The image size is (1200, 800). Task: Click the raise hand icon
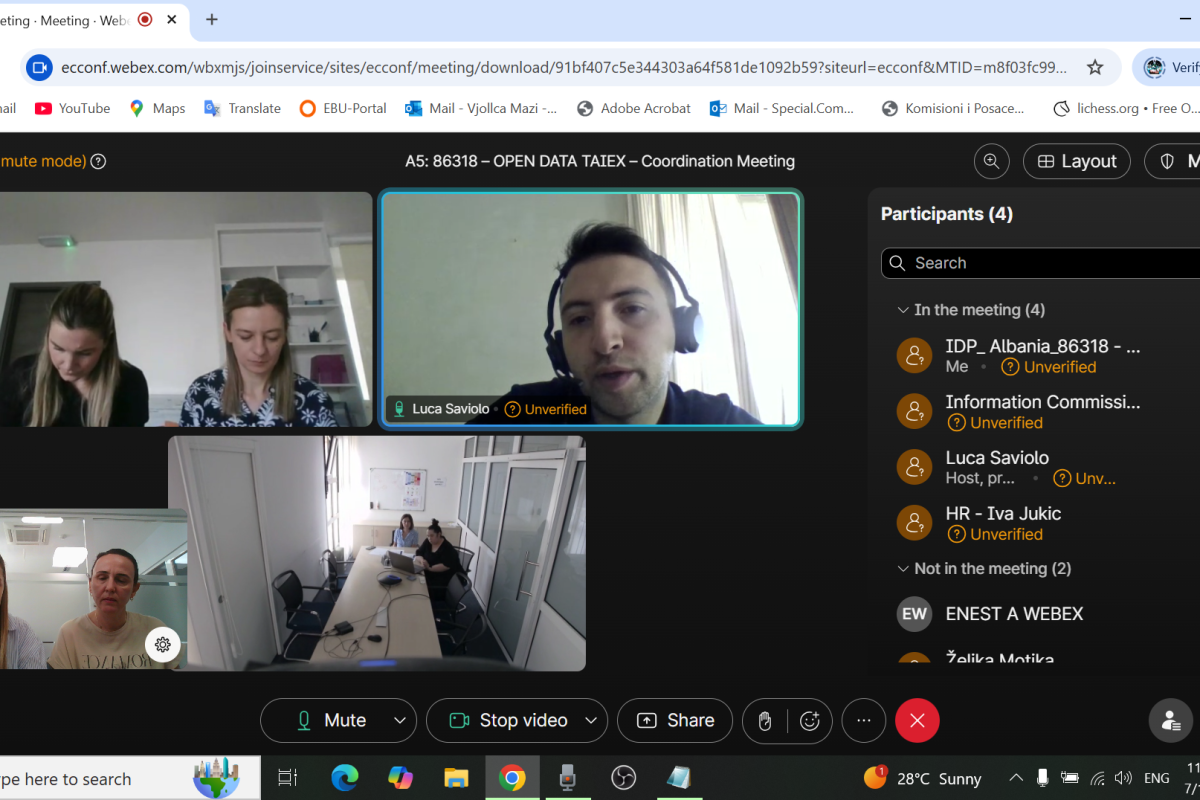point(765,720)
